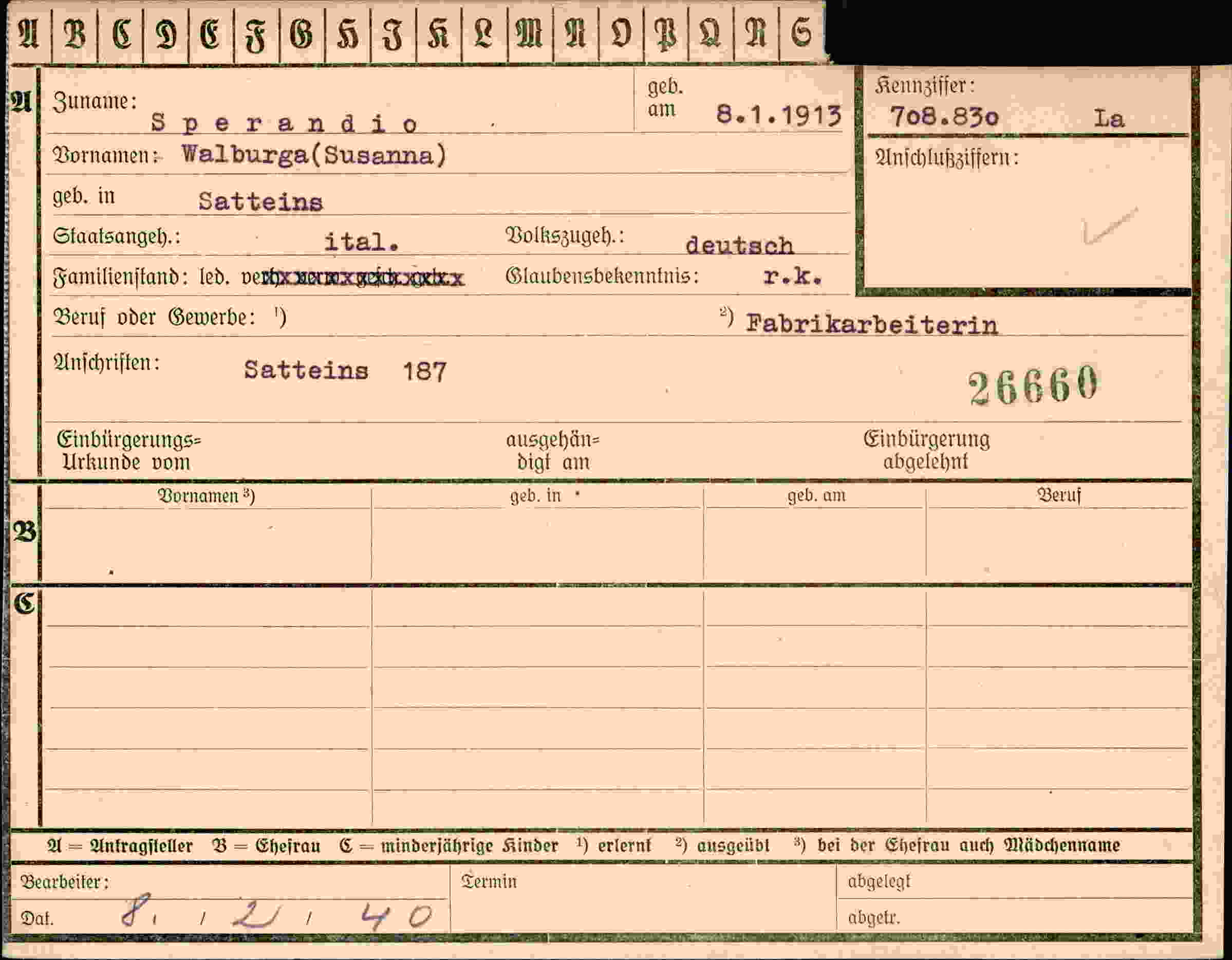The image size is (1232, 960).
Task: Select the Kennziffer value "708.830"
Action: (x=945, y=117)
